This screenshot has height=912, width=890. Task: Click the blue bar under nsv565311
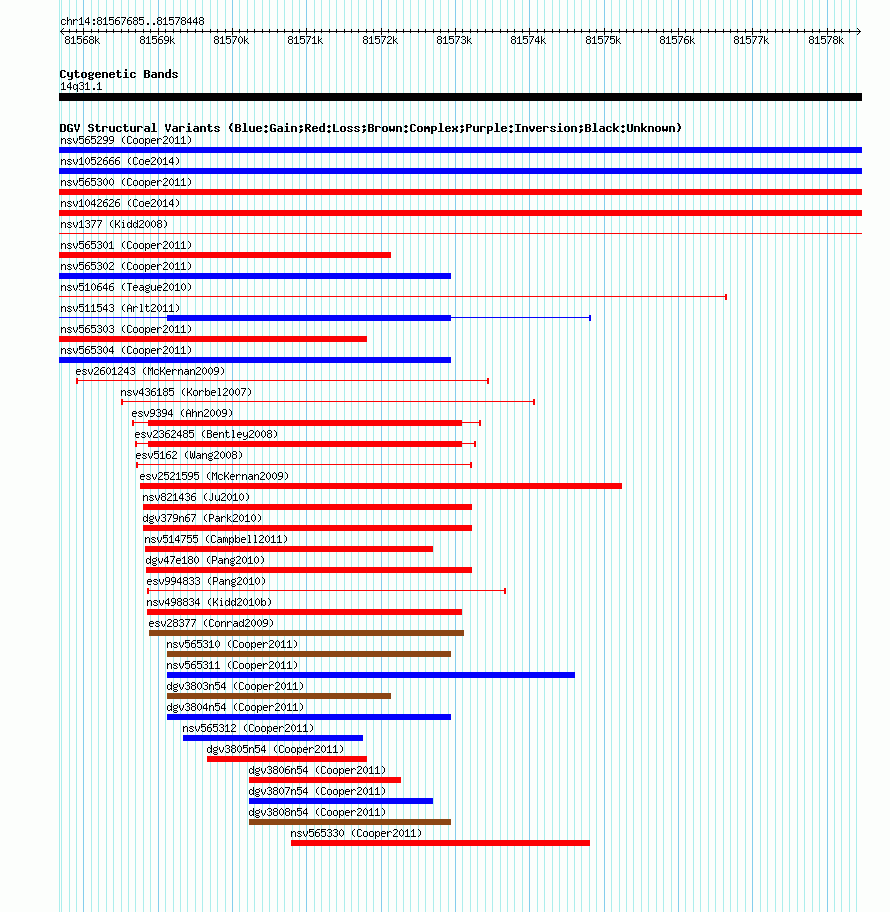[371, 675]
